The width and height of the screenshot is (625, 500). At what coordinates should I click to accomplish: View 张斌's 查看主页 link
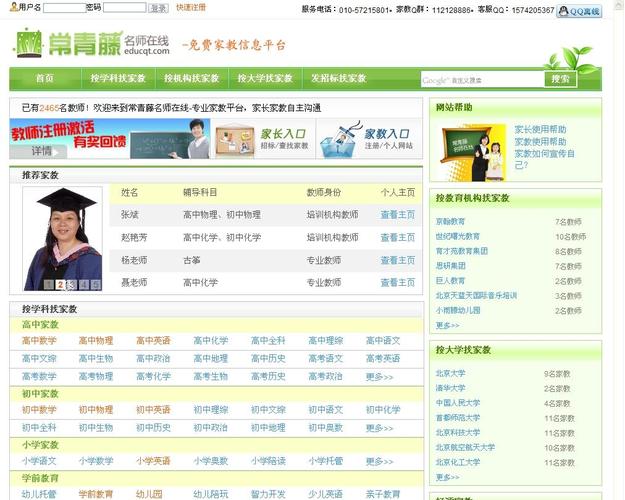point(398,215)
